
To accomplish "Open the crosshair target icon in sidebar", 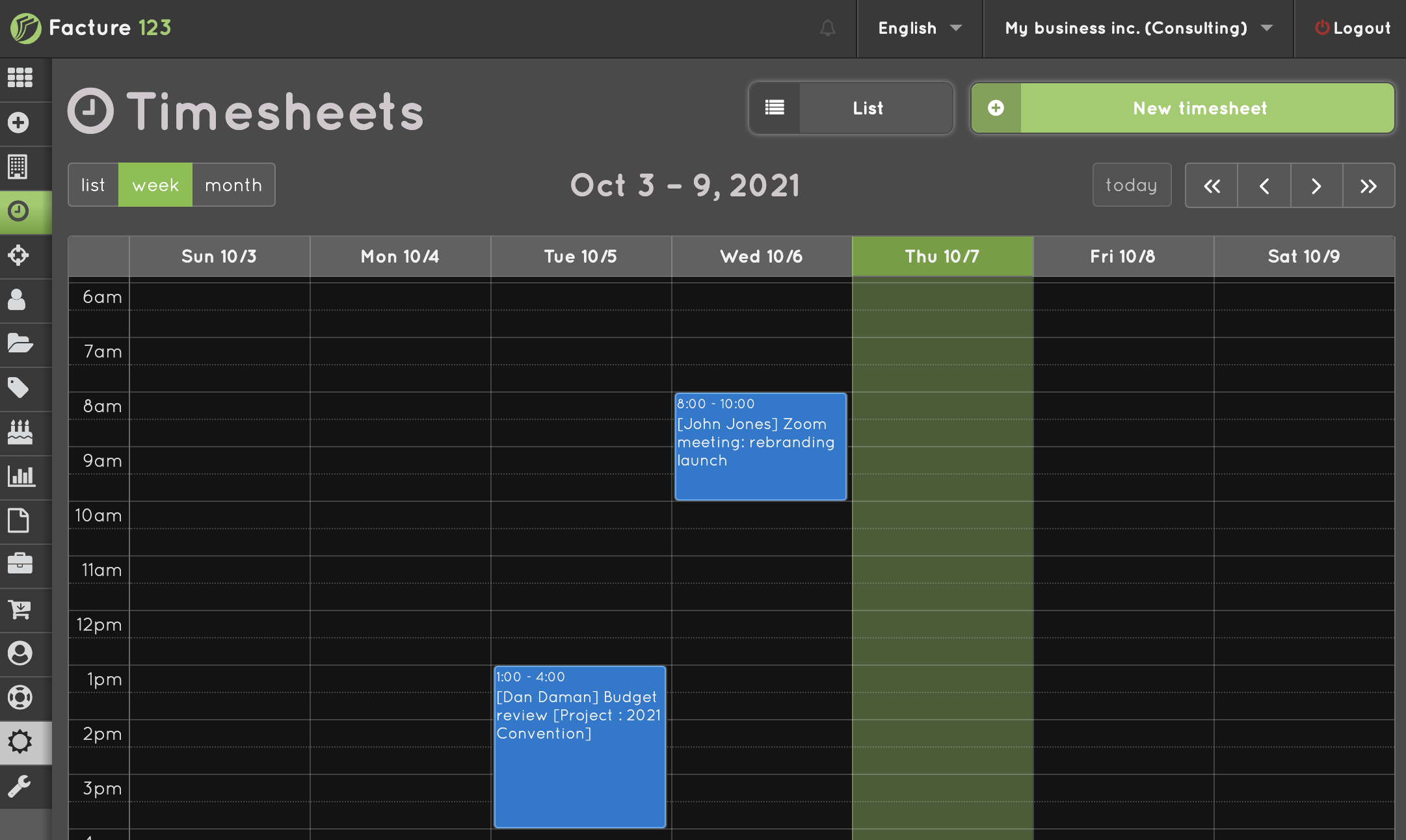I will pyautogui.click(x=19, y=255).
